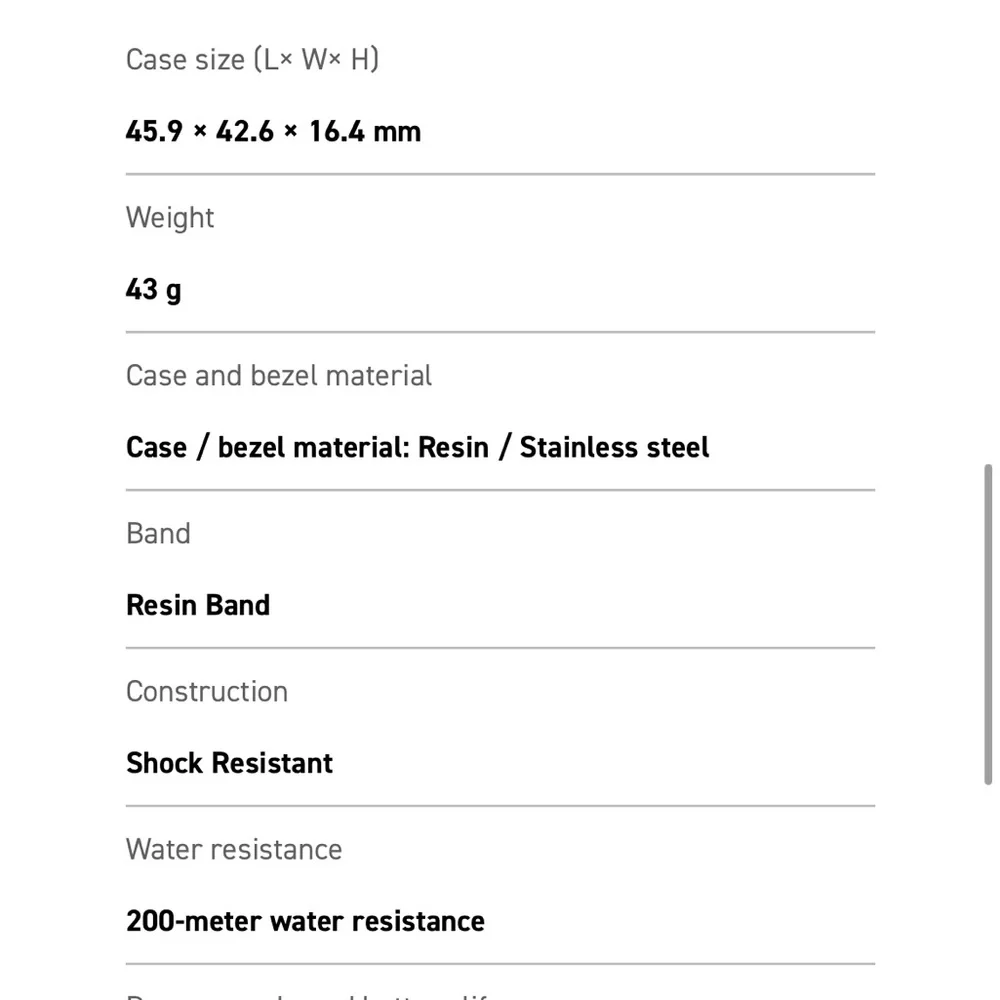Click the 'Case and bezel material' heading

tap(279, 376)
